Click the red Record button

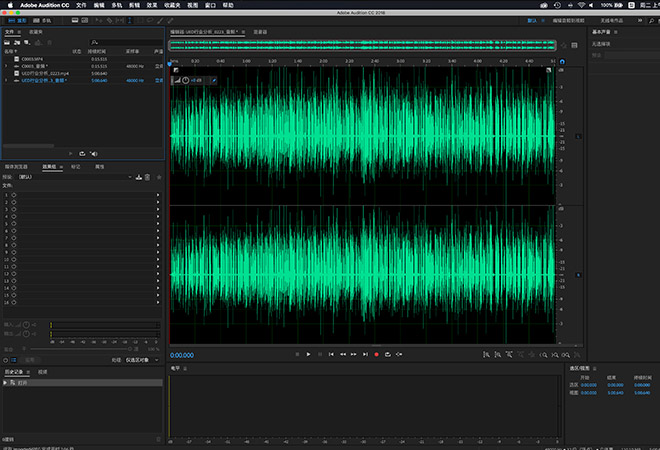click(x=376, y=354)
